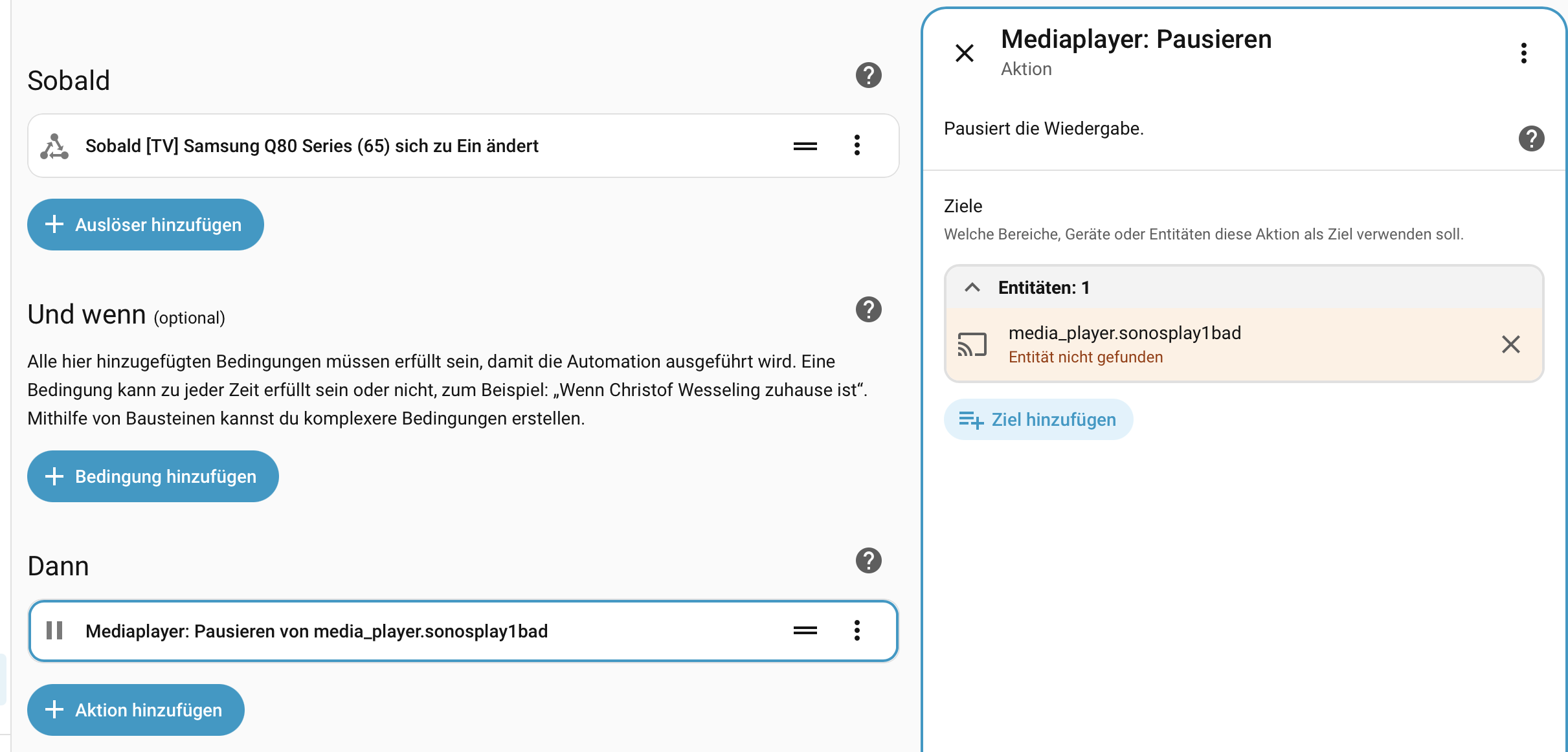
Task: Open help for Und wenn section
Action: [x=868, y=310]
